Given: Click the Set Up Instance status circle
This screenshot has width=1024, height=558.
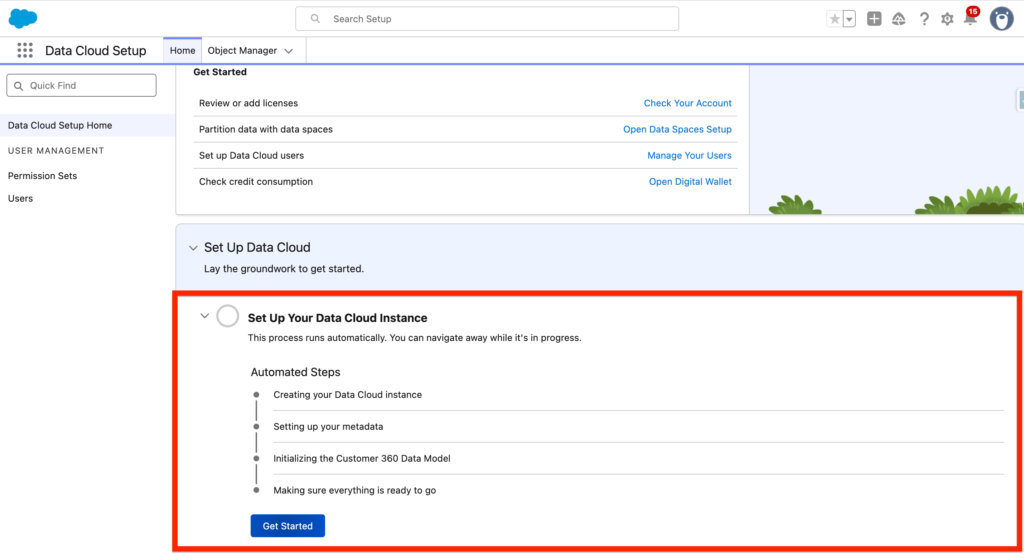Looking at the screenshot, I should (x=227, y=317).
